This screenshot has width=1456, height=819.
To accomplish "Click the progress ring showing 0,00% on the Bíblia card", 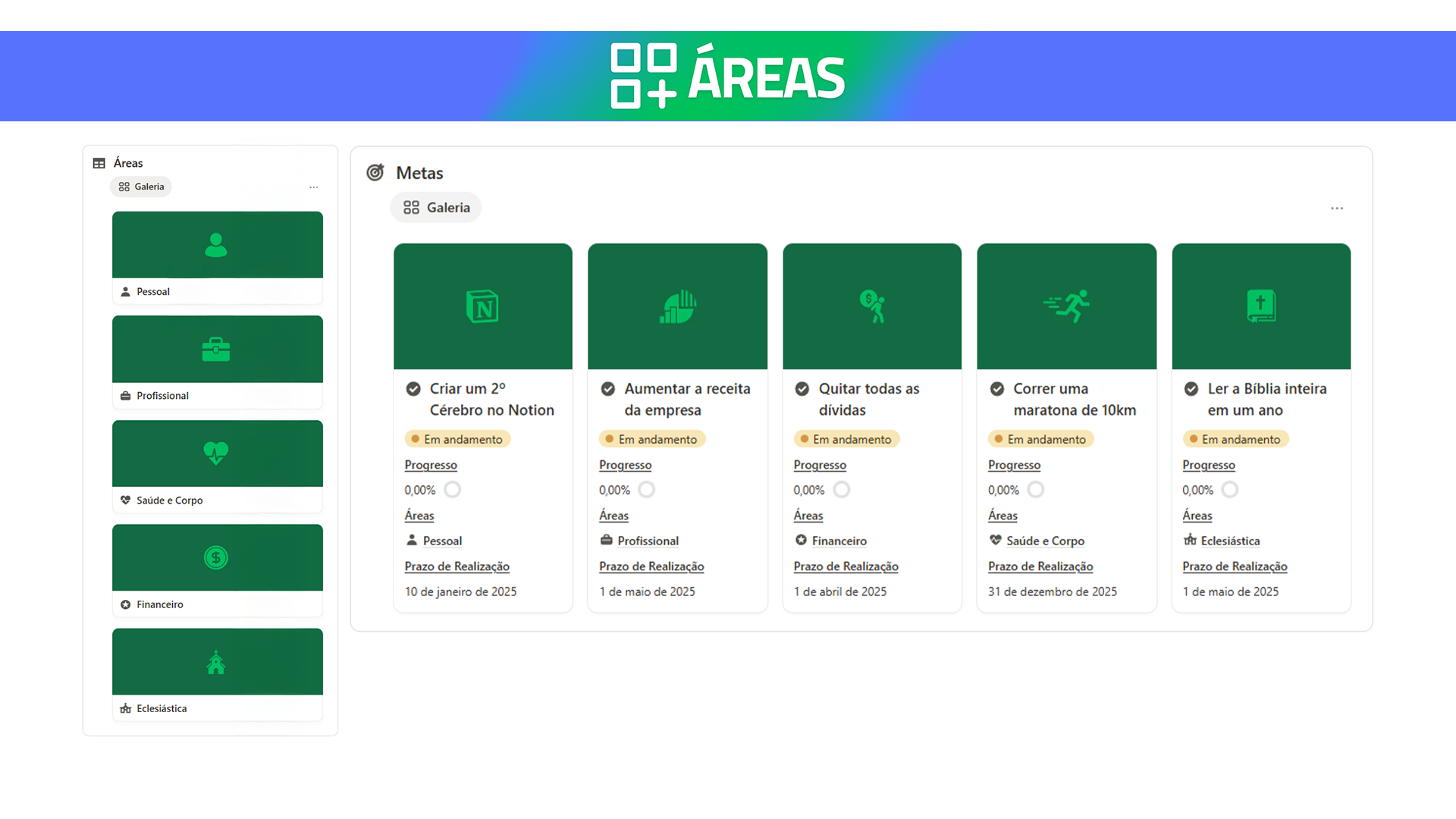I will [x=1230, y=489].
